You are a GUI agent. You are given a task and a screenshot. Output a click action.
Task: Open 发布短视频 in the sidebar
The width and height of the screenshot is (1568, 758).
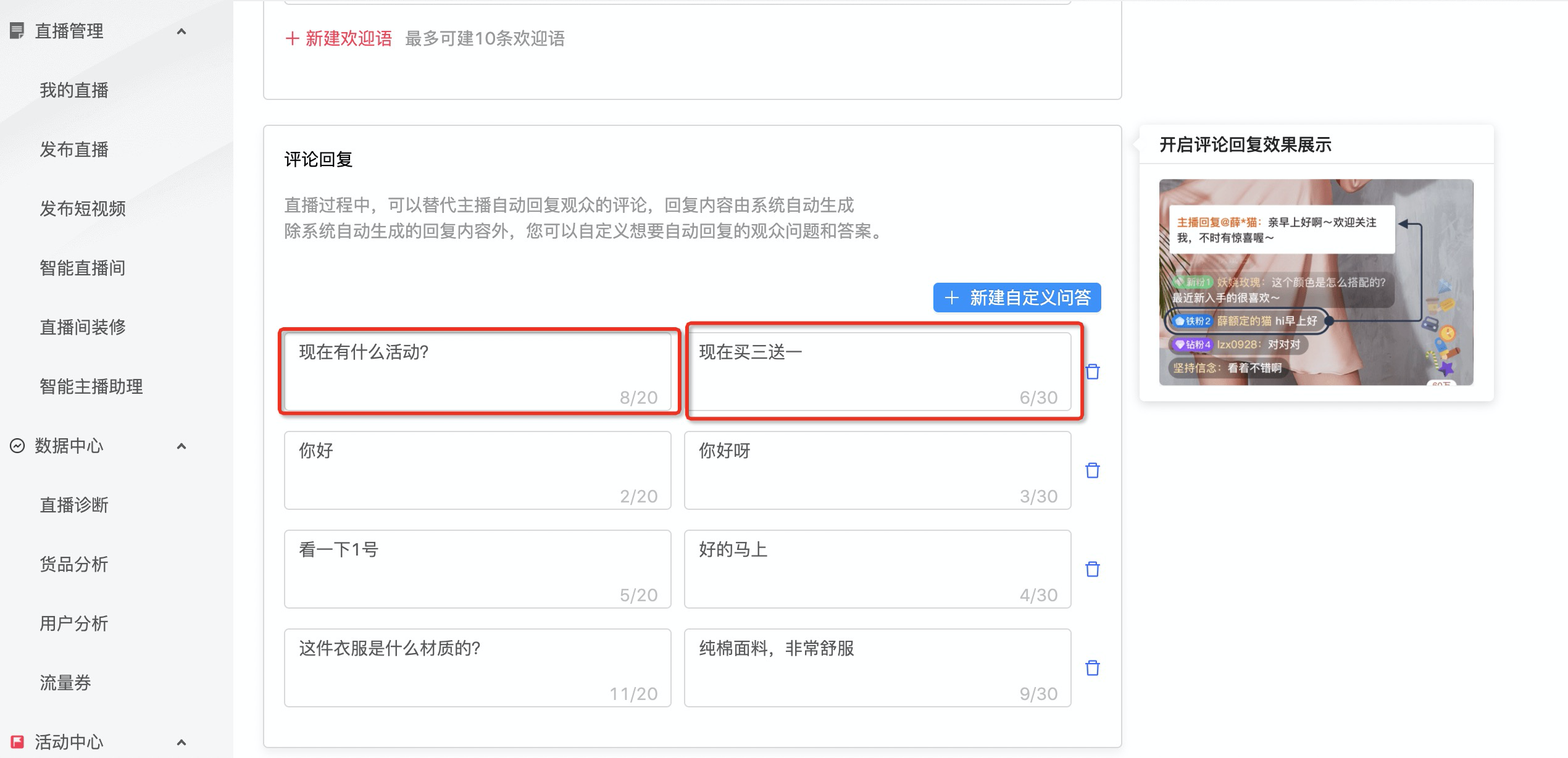tap(83, 209)
